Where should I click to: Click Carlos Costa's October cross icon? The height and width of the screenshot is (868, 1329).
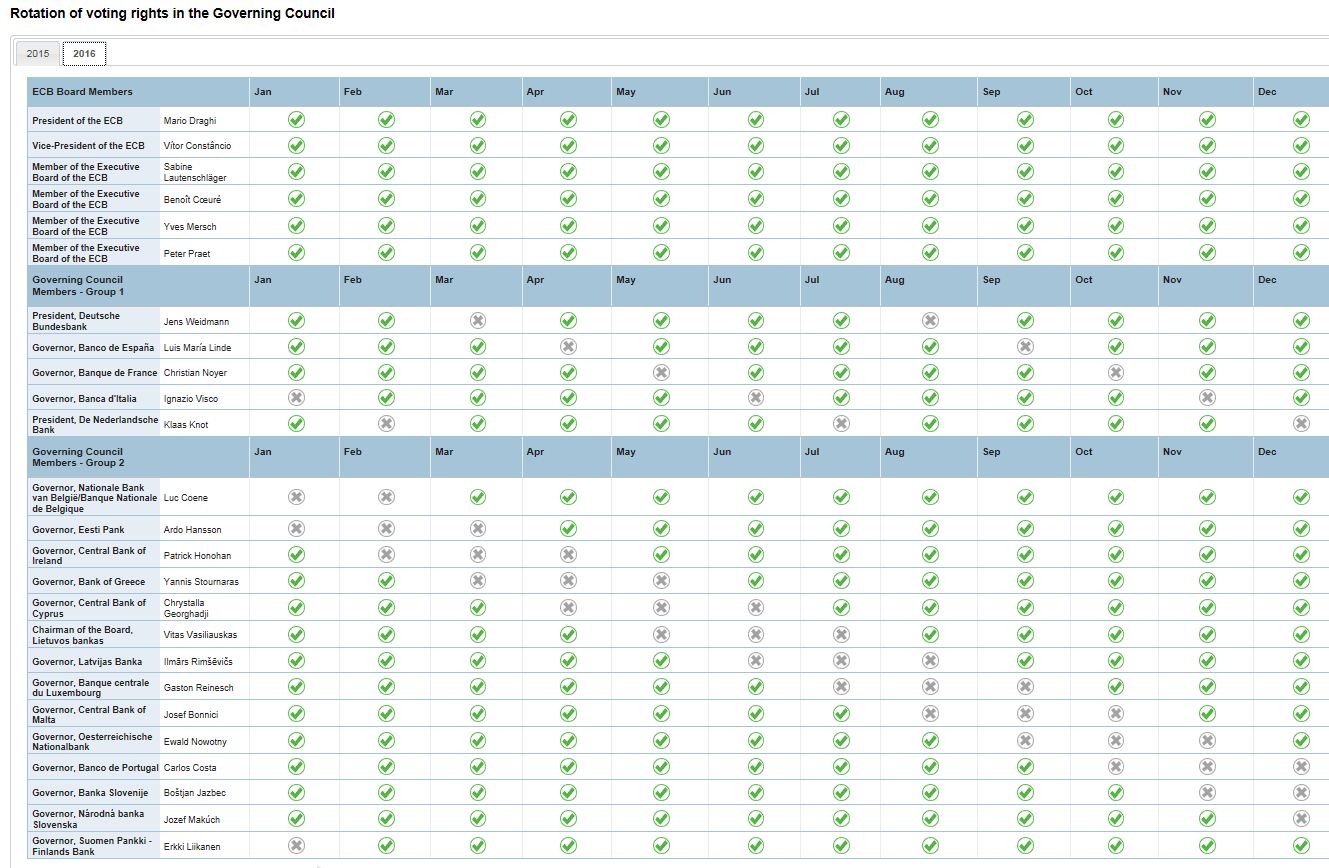[1115, 767]
